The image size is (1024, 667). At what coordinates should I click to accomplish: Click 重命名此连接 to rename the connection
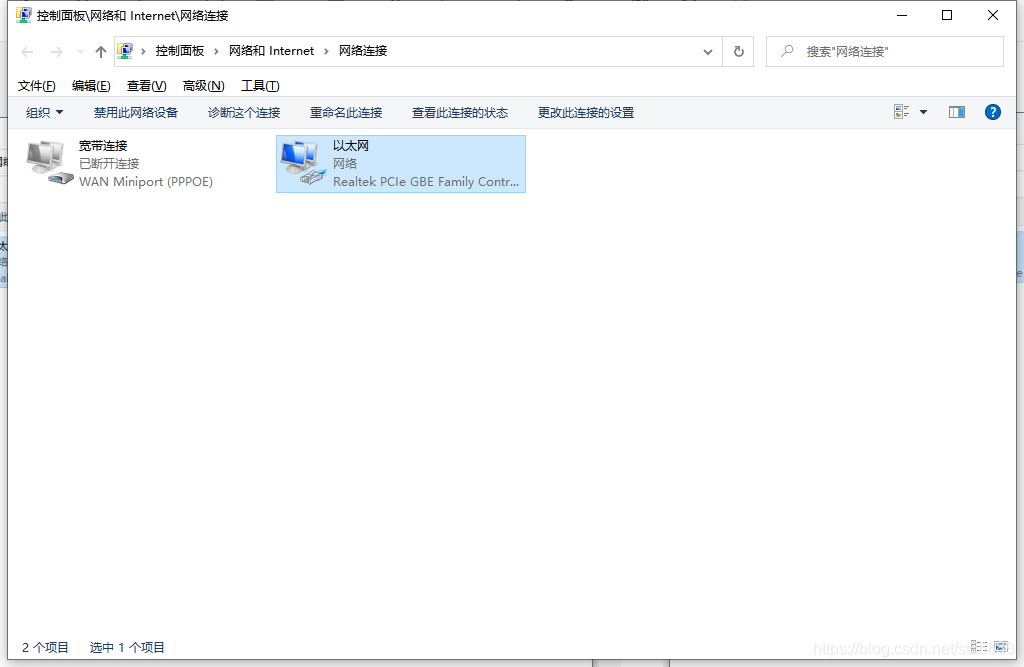click(346, 112)
